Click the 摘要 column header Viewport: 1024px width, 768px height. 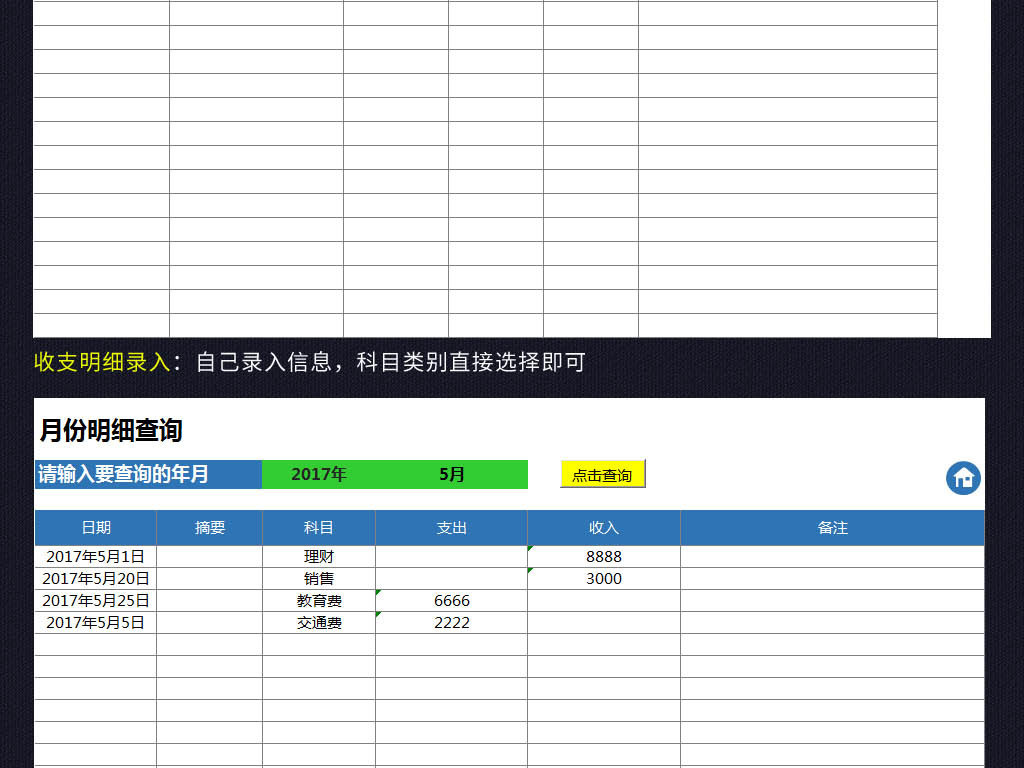point(210,528)
